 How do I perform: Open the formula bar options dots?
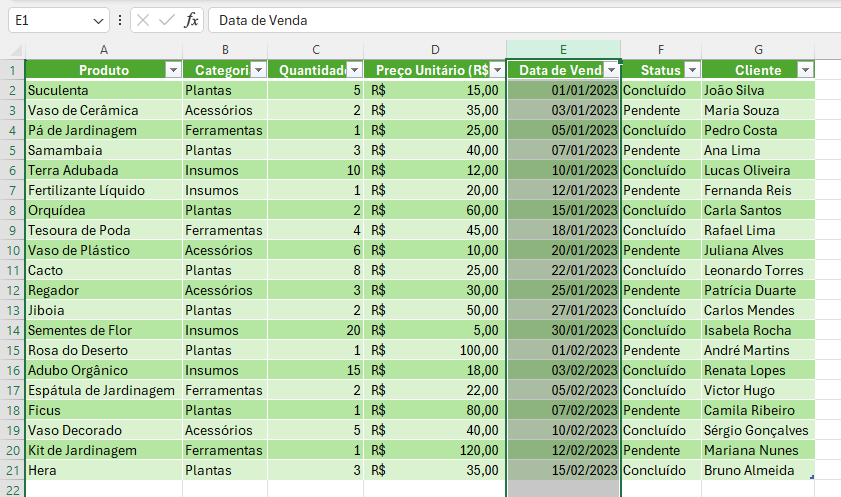(120, 20)
